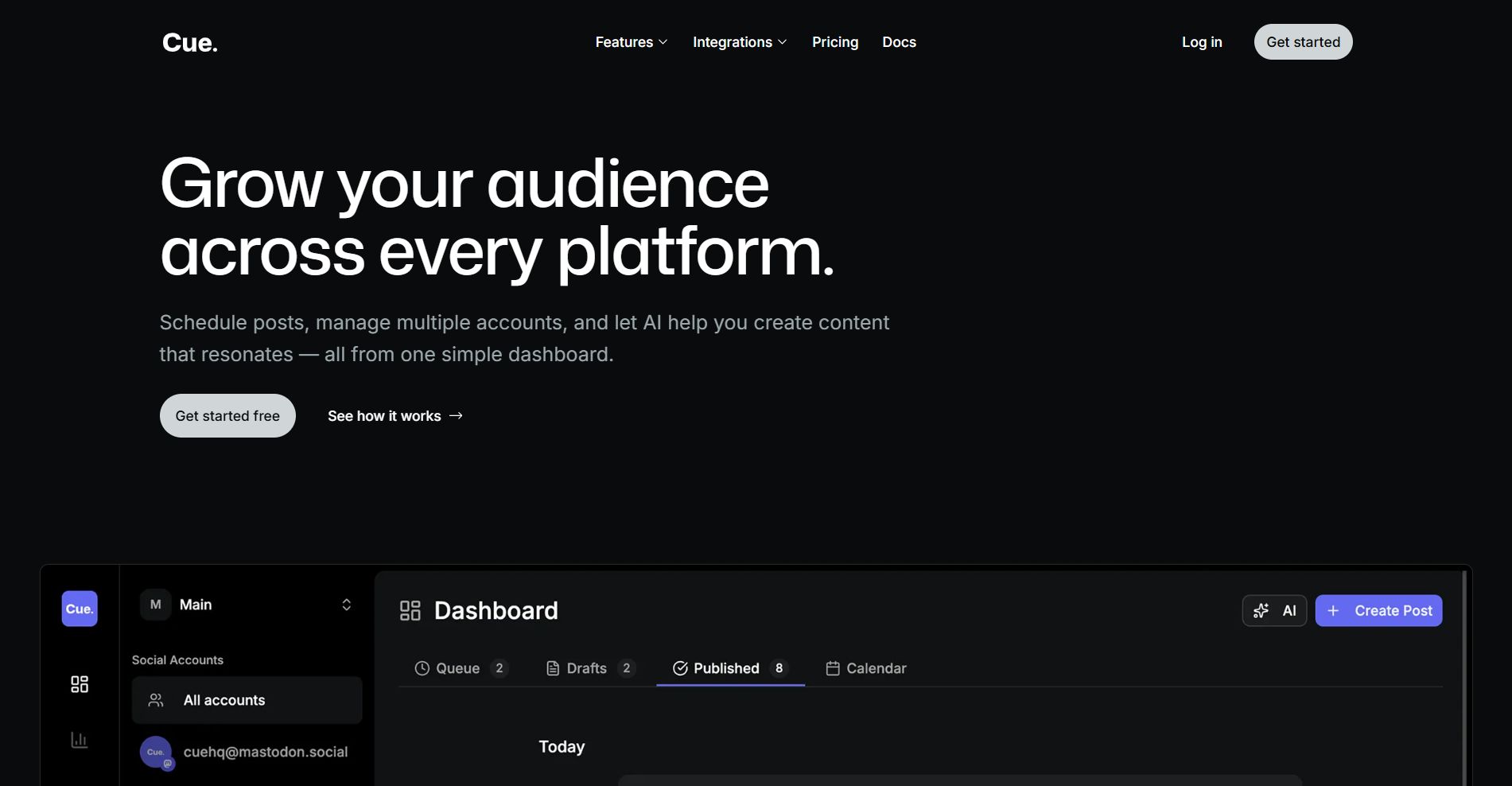Screen dimensions: 1512x786
Task: Open the Main workspace switcher
Action: pos(247,605)
